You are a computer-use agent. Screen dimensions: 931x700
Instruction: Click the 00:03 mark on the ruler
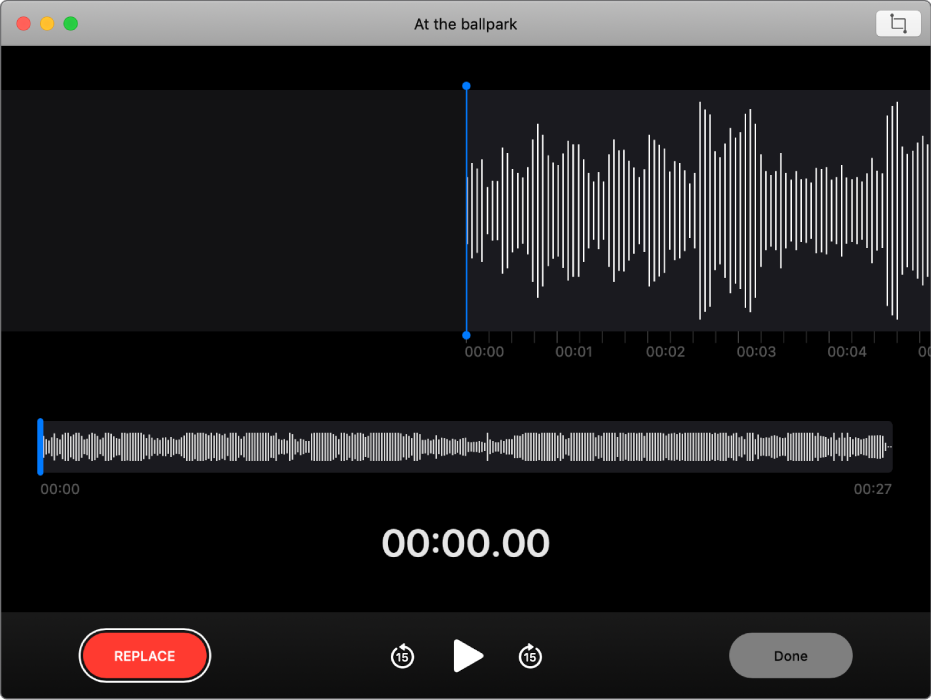coord(756,352)
